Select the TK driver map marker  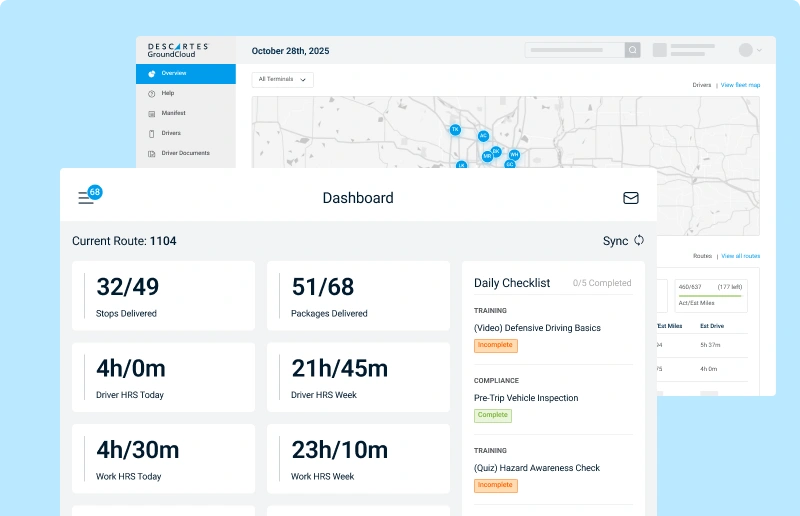(455, 129)
